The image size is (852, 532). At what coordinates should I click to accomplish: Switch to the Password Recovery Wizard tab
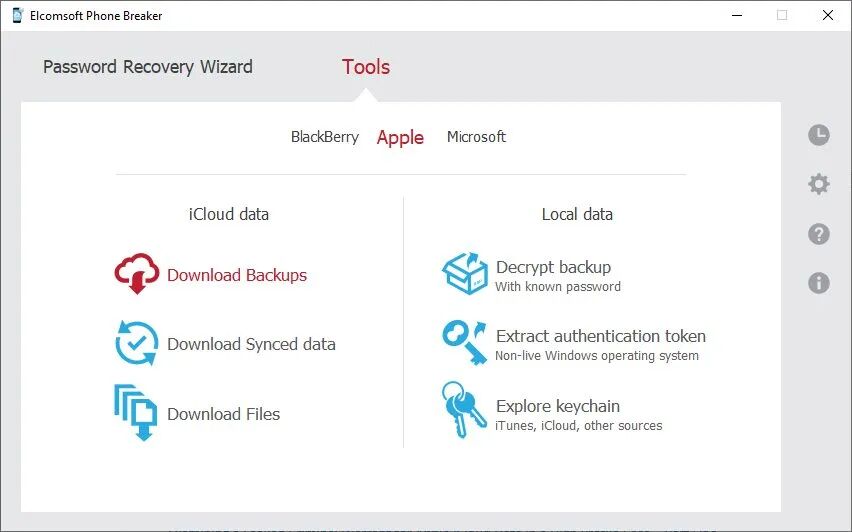148,67
